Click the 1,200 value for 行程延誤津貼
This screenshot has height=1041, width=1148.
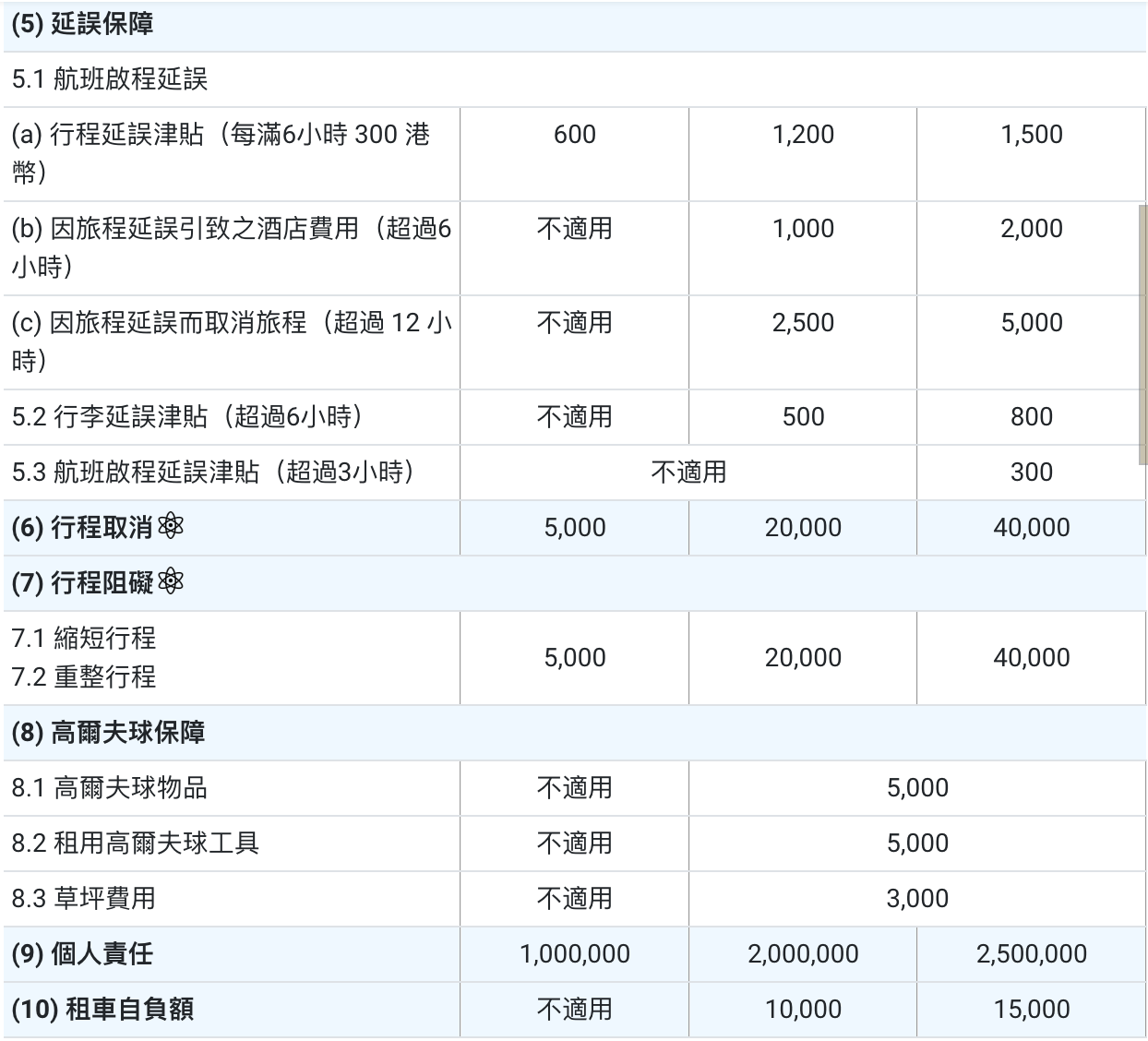click(x=803, y=135)
